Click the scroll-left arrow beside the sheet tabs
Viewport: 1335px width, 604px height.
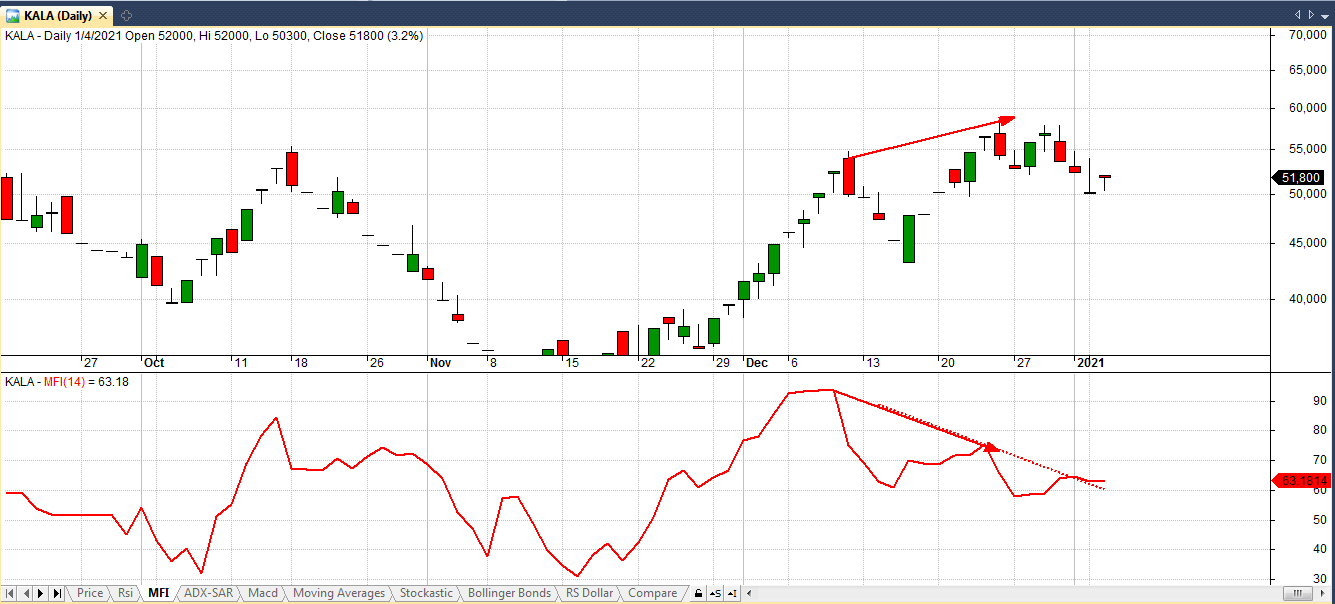751,593
